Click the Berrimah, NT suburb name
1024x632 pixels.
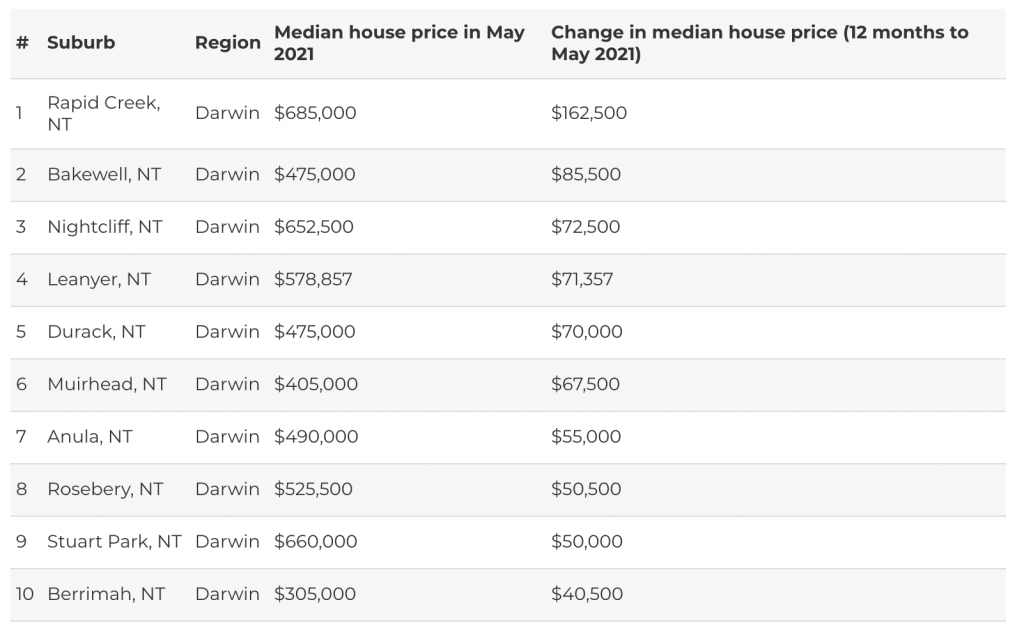point(106,593)
